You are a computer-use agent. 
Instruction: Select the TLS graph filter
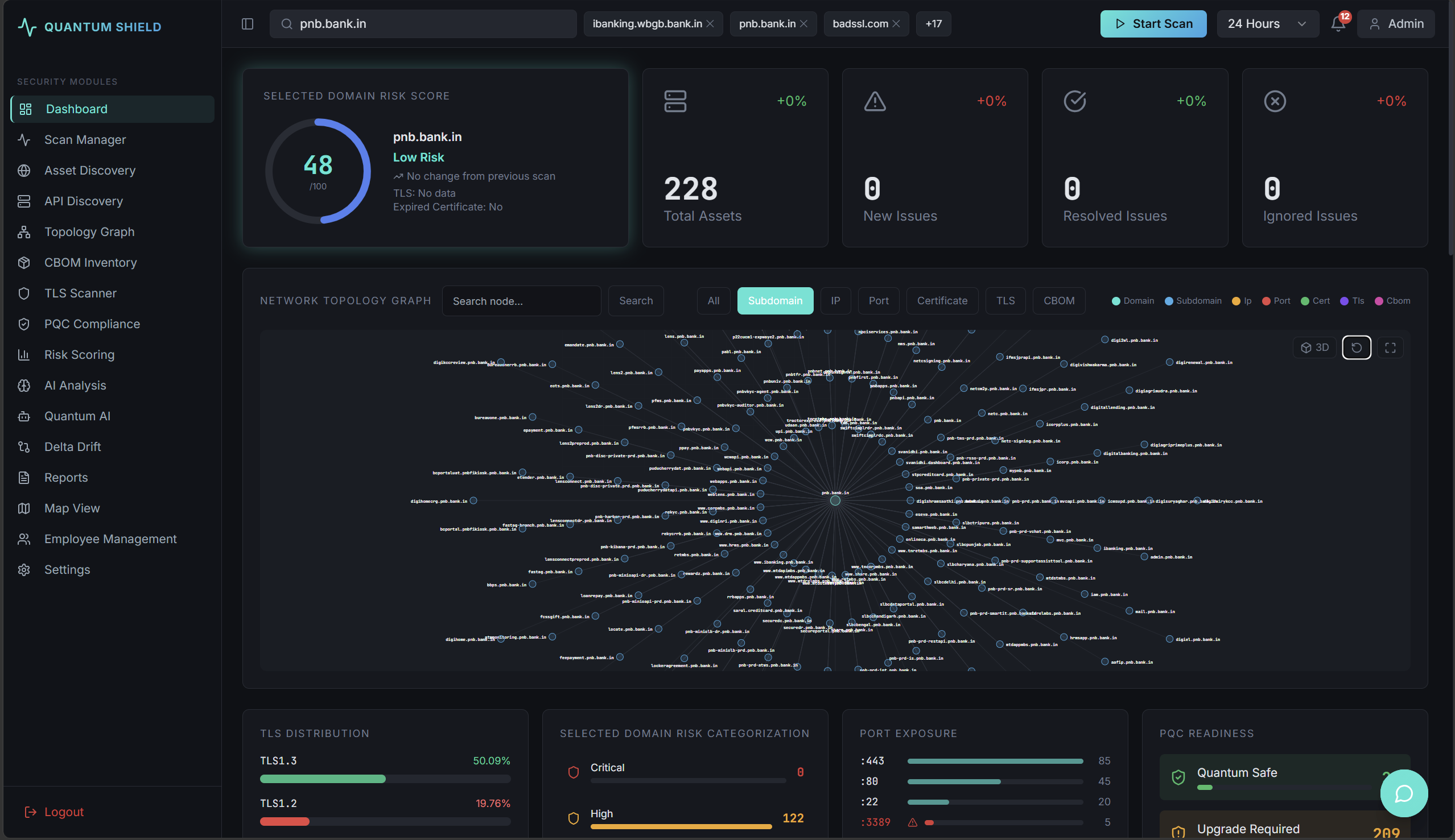(1005, 301)
